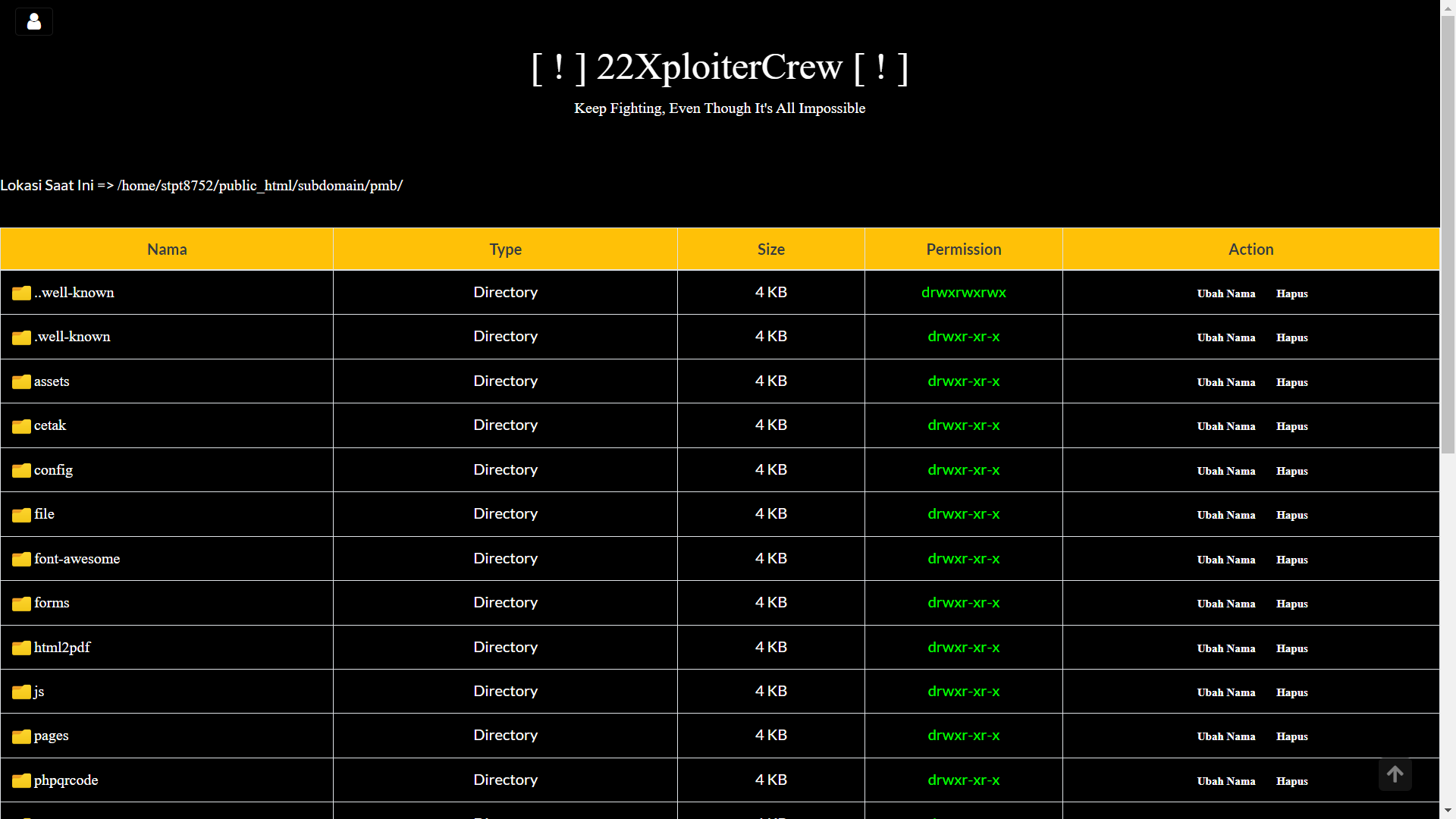Click 'Hapus' for ..well-known directory
The height and width of the screenshot is (819, 1456).
[x=1292, y=293]
